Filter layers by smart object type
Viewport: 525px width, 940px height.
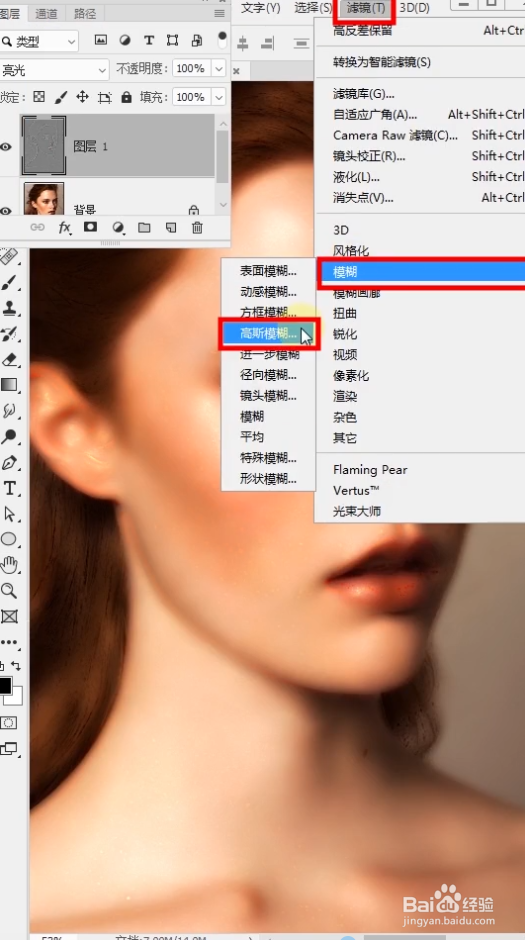click(x=197, y=40)
